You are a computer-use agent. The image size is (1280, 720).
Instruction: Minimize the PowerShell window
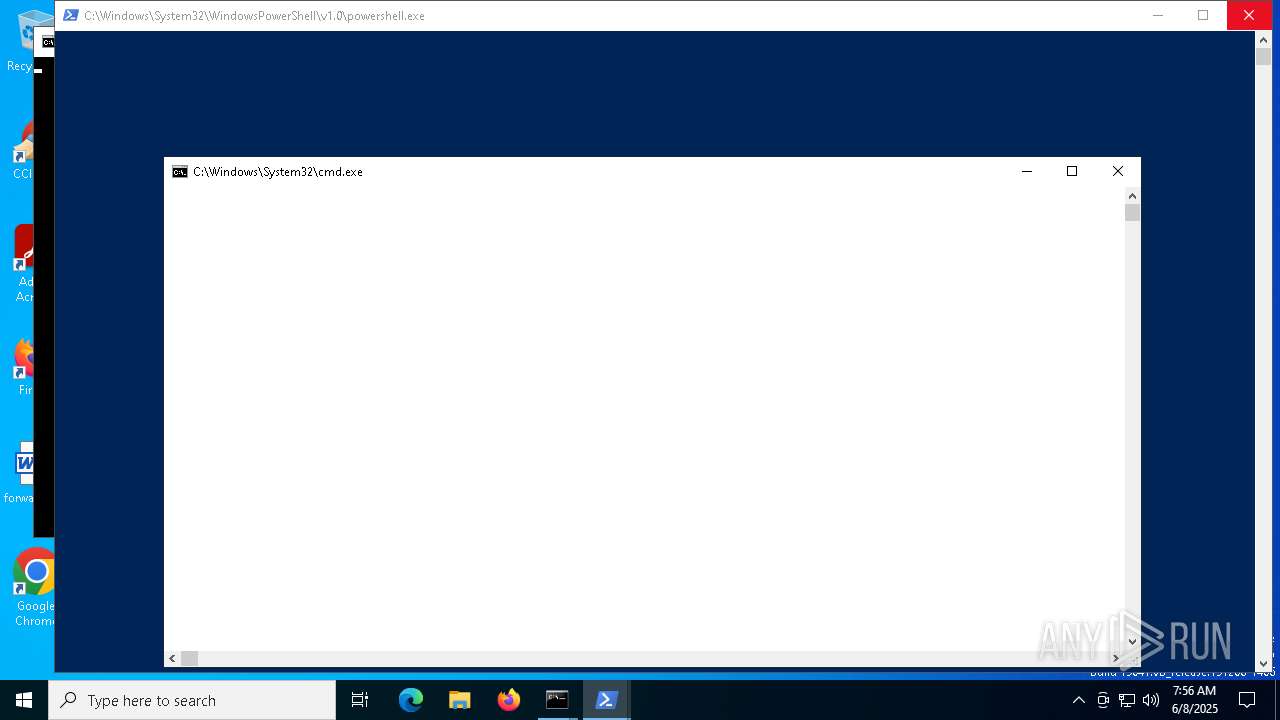click(1158, 15)
